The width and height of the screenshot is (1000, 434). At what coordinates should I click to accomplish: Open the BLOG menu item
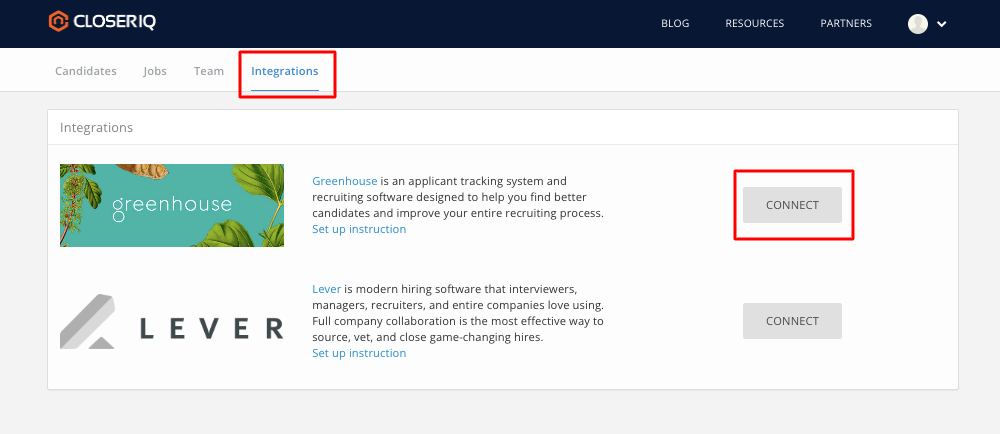(x=675, y=24)
